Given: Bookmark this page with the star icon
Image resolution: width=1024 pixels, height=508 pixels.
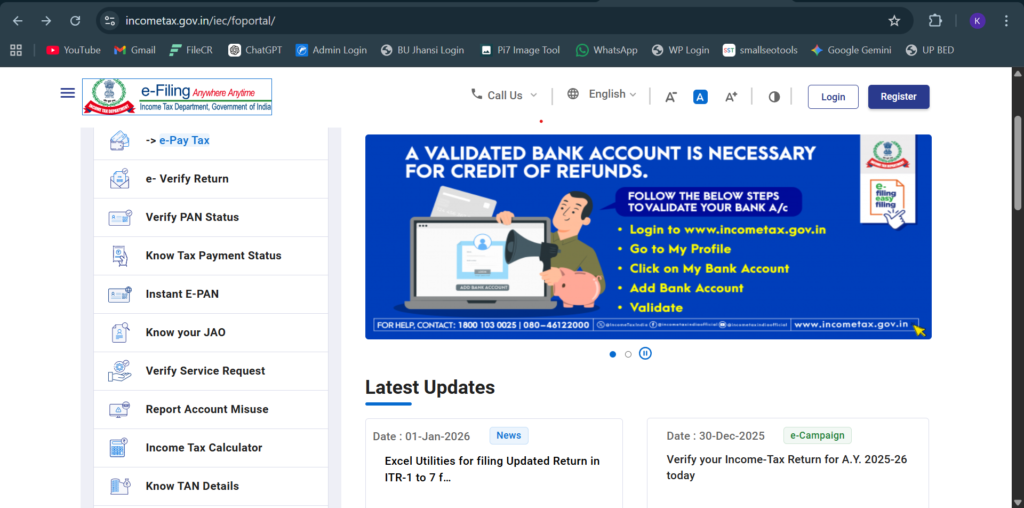Looking at the screenshot, I should coord(894,21).
